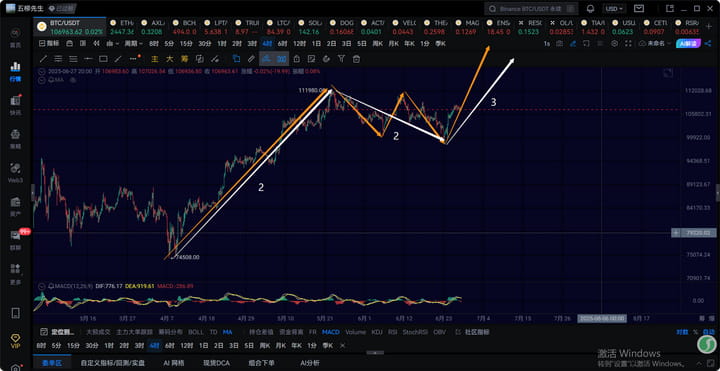Viewport: 720px width, 371px height.
Task: Select the 1日 timeframe in top bar
Action: [x=316, y=44]
